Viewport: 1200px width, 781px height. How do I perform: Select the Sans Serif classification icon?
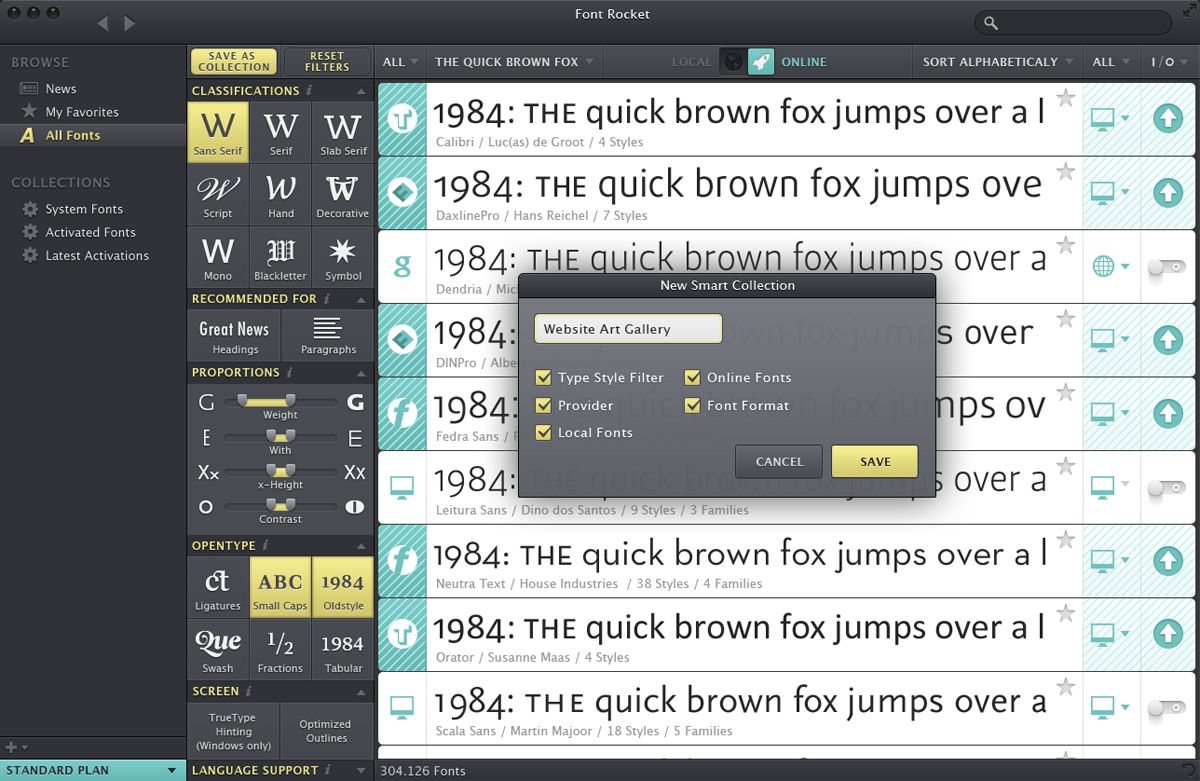218,131
